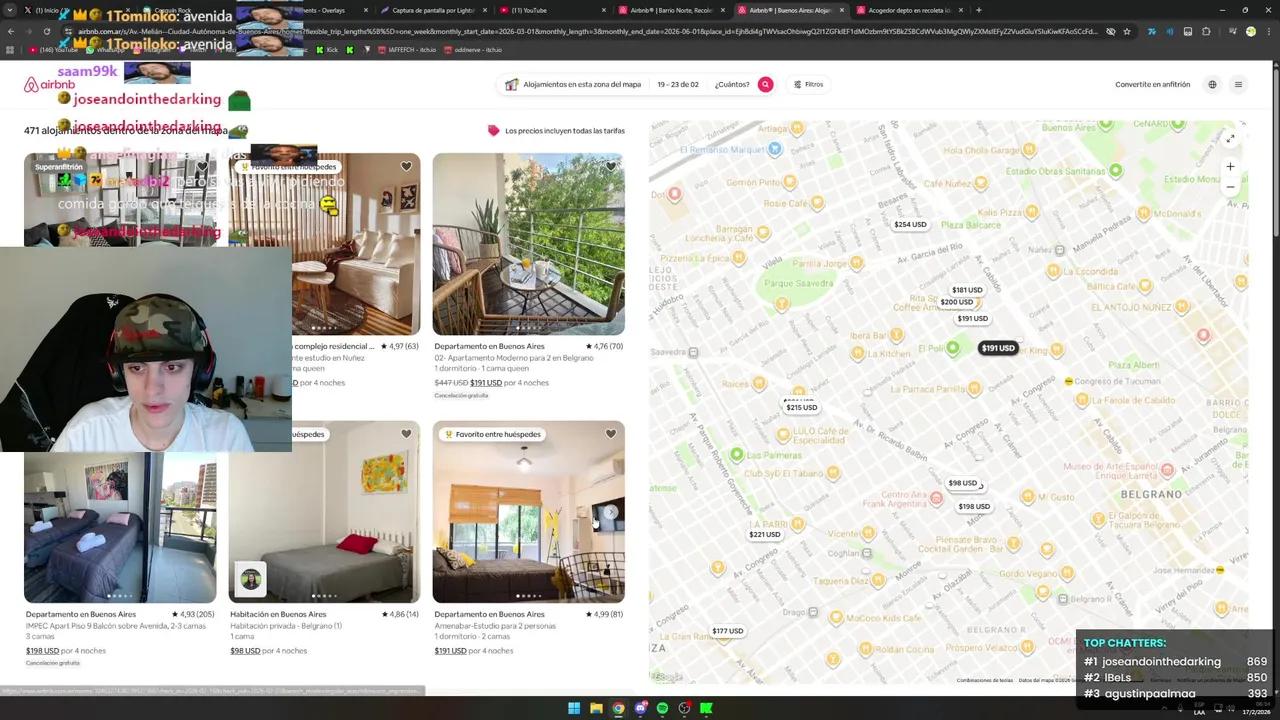
Task: Open the language globe icon
Action: coord(1212,84)
